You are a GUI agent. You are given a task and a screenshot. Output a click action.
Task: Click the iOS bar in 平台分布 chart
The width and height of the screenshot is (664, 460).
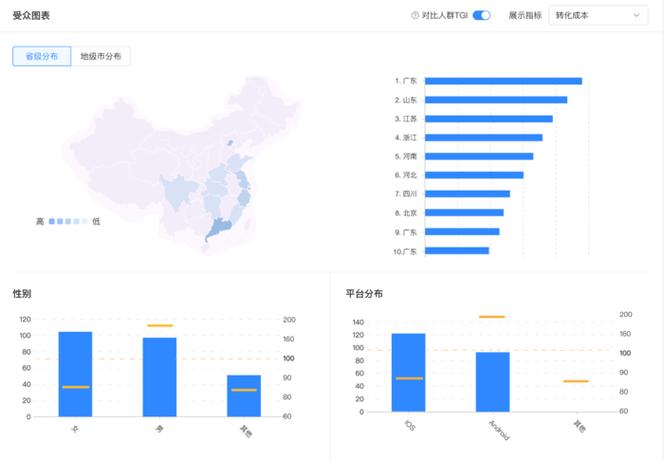coord(408,373)
